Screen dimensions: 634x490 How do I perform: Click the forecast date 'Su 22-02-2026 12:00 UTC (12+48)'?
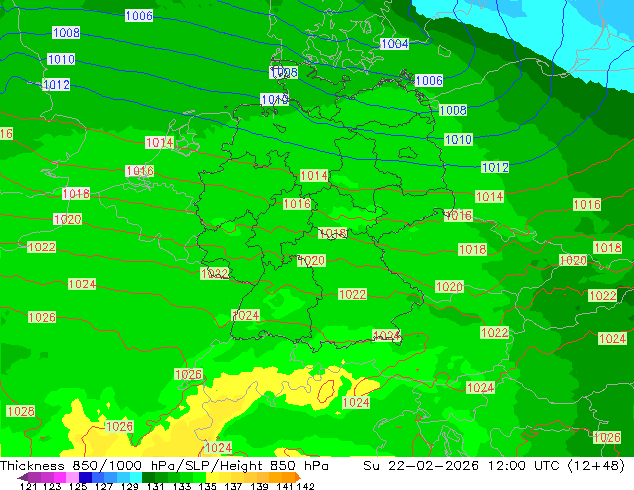[494, 466]
